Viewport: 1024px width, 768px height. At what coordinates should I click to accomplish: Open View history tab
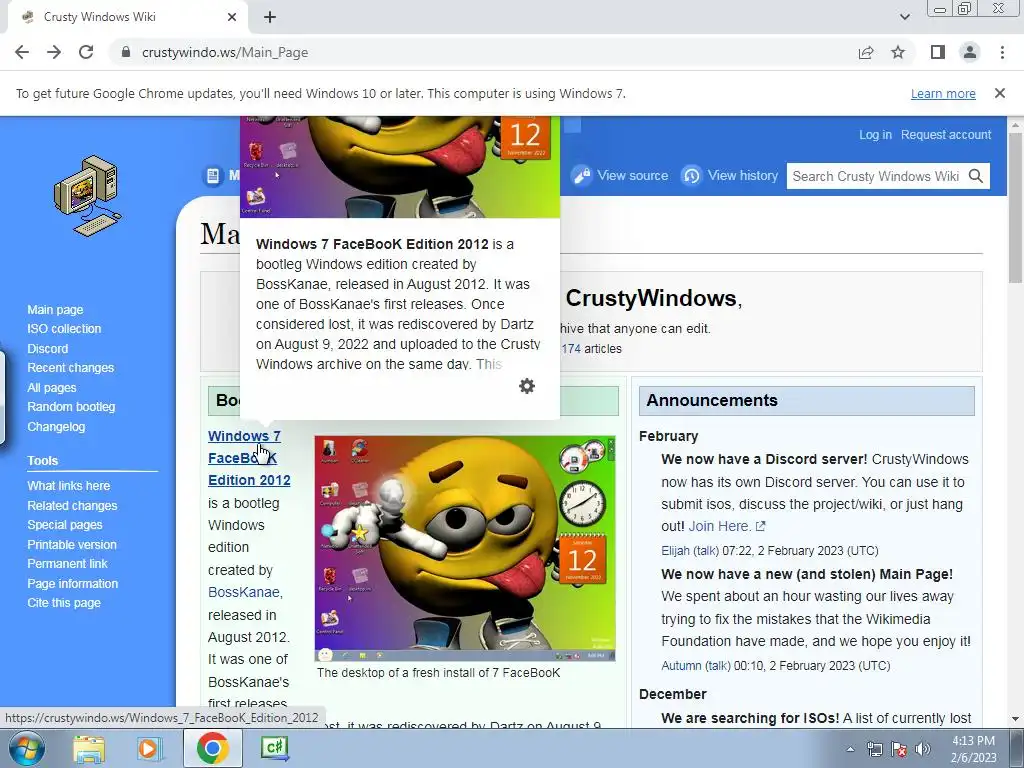coord(730,175)
